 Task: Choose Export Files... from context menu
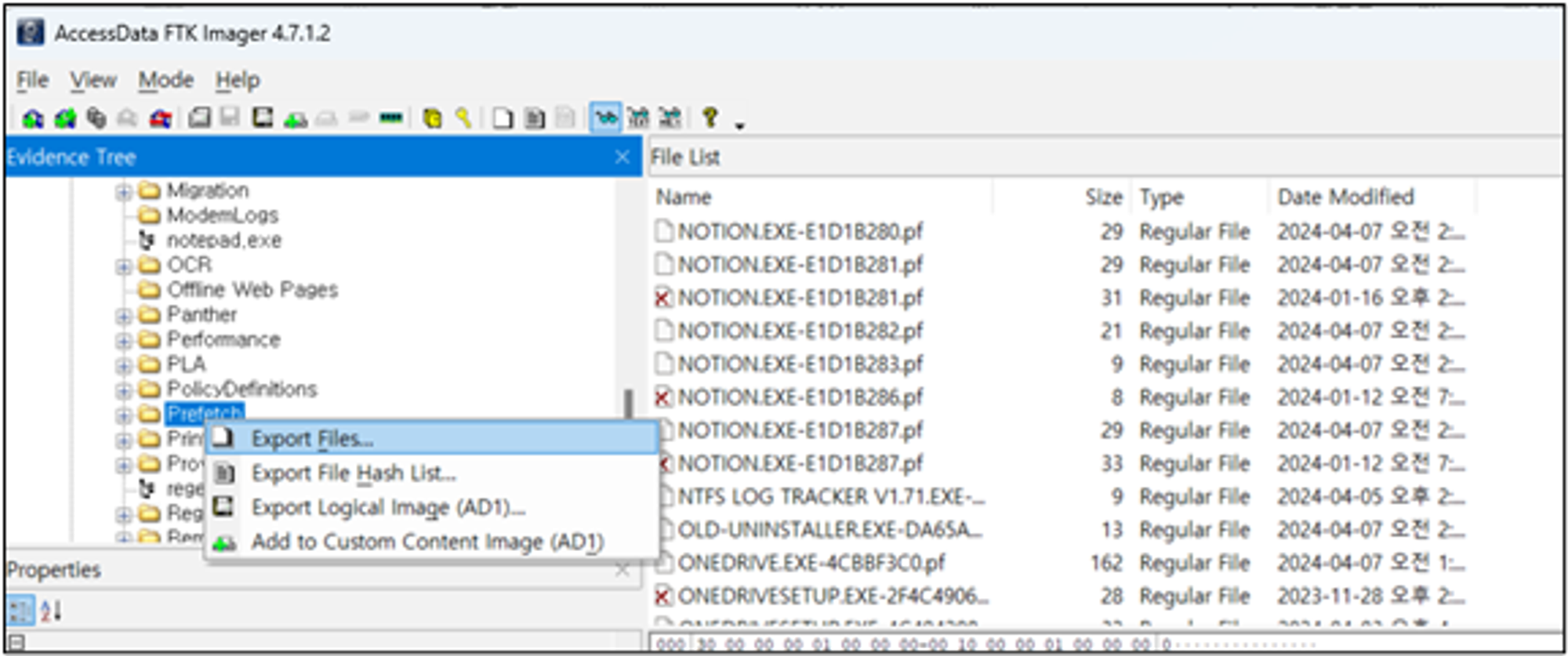[432, 439]
